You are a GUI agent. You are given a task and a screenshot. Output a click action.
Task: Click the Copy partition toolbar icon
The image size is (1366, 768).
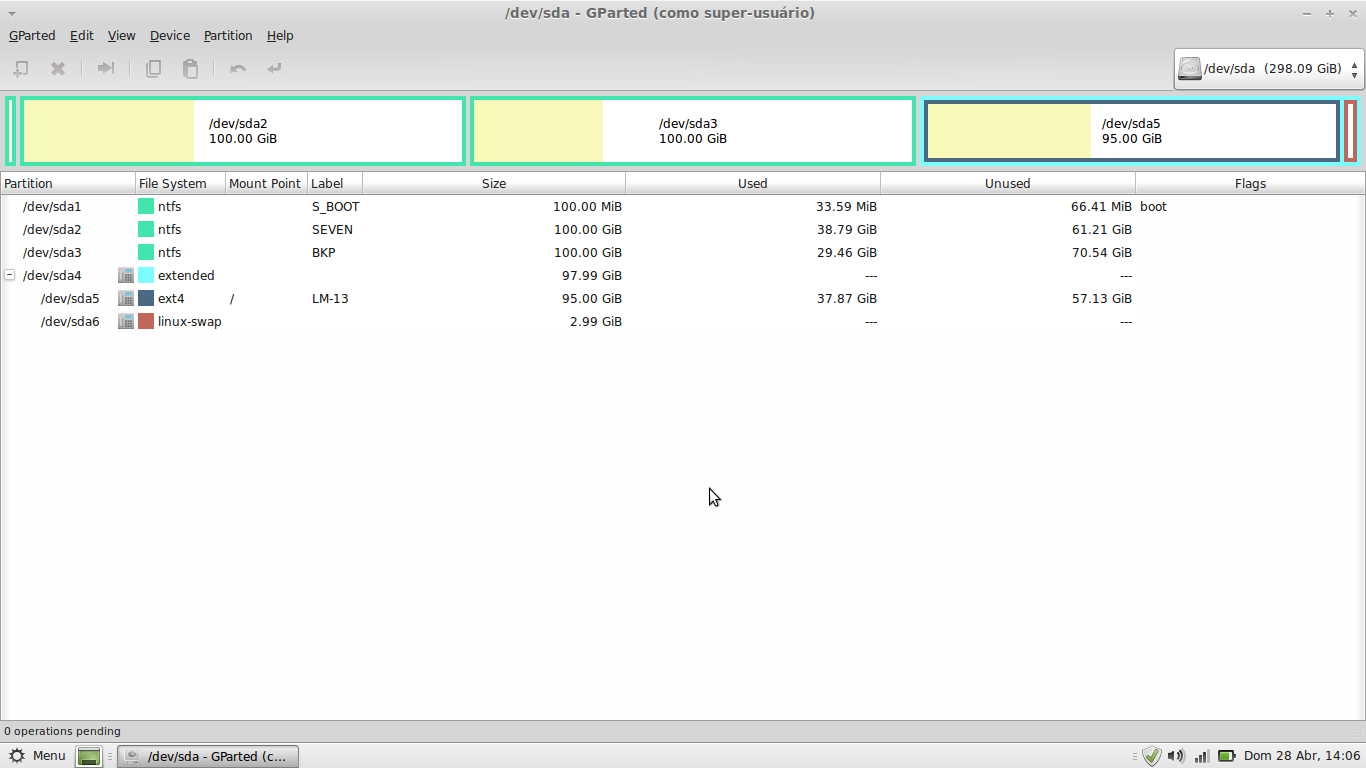[153, 68]
